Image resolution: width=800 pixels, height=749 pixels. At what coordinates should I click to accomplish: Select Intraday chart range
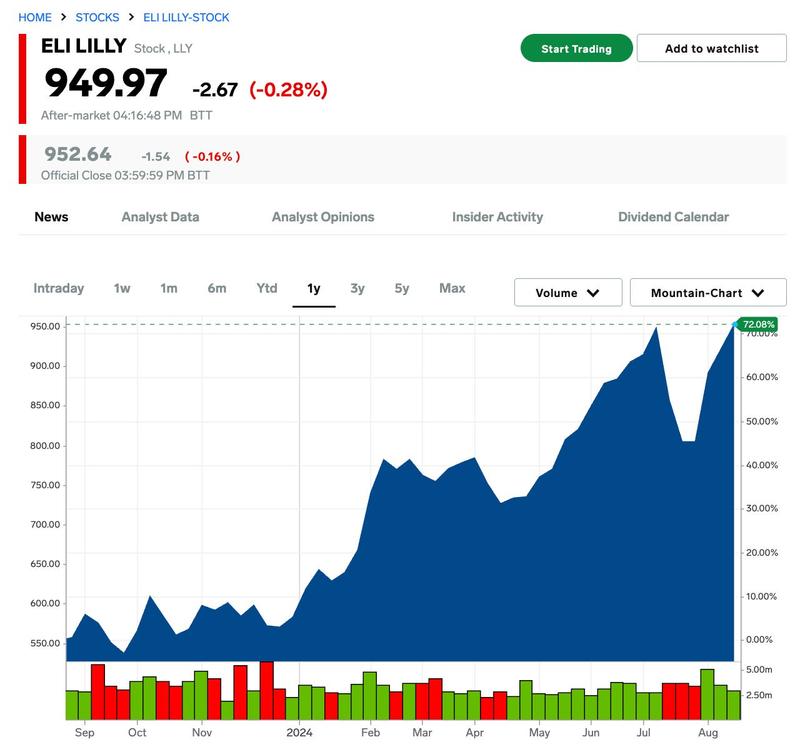click(58, 288)
